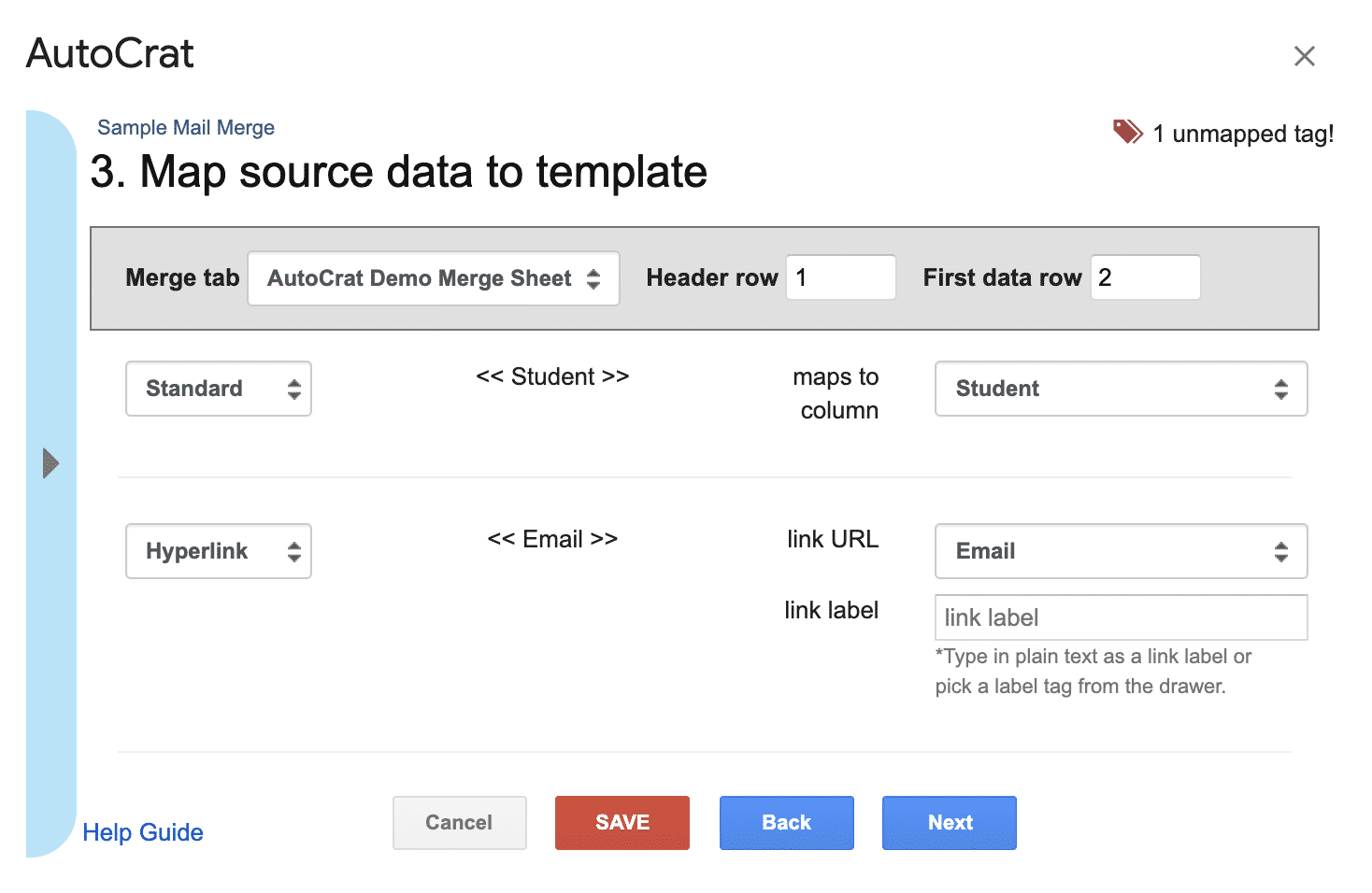
Task: Close the AutoCrat dialog with the X
Action: pyautogui.click(x=1304, y=56)
